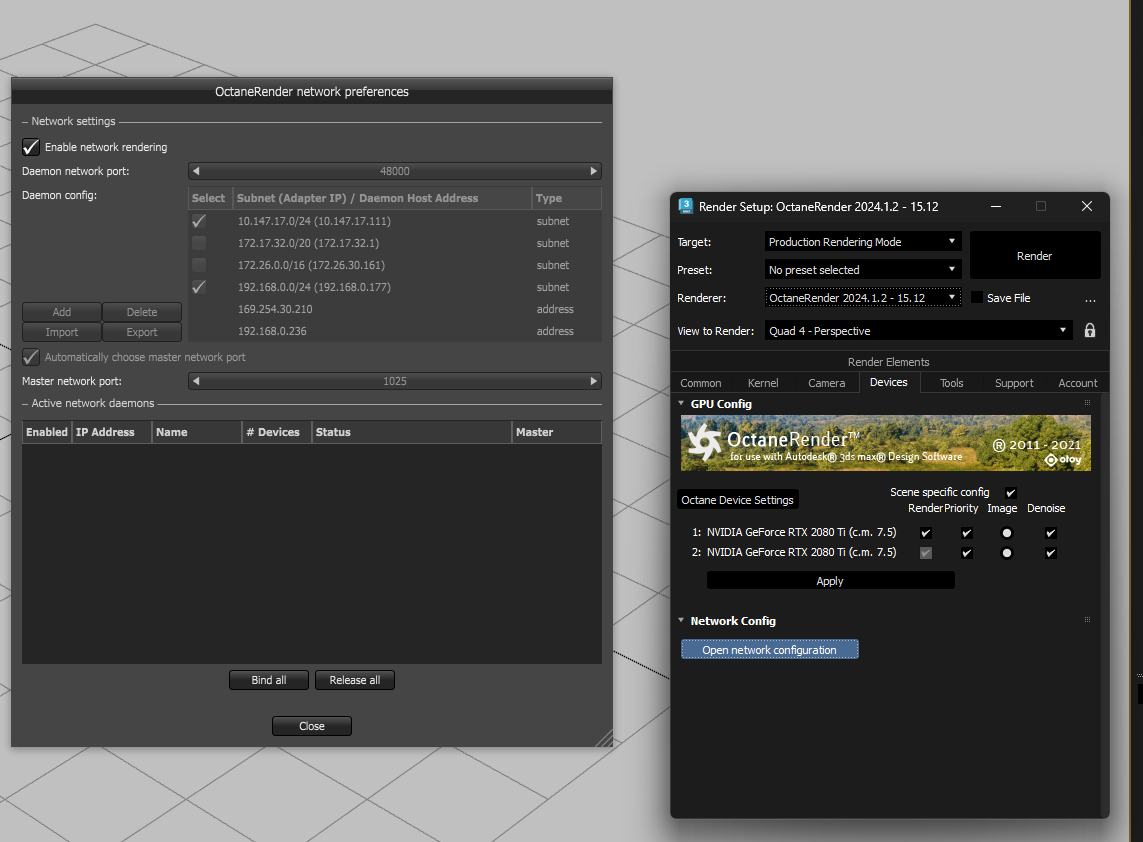Screen dimensions: 1143x842
Task: Toggle the Save File checkbox
Action: click(977, 297)
